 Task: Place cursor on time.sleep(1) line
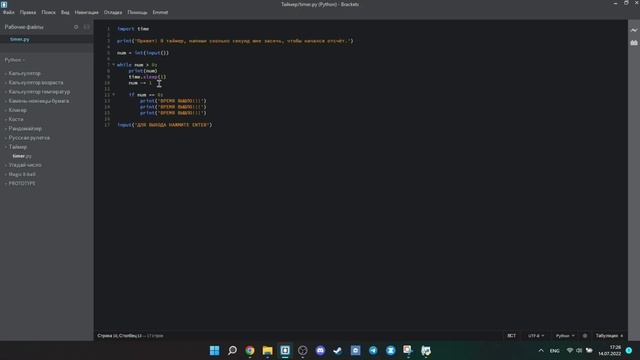point(147,77)
